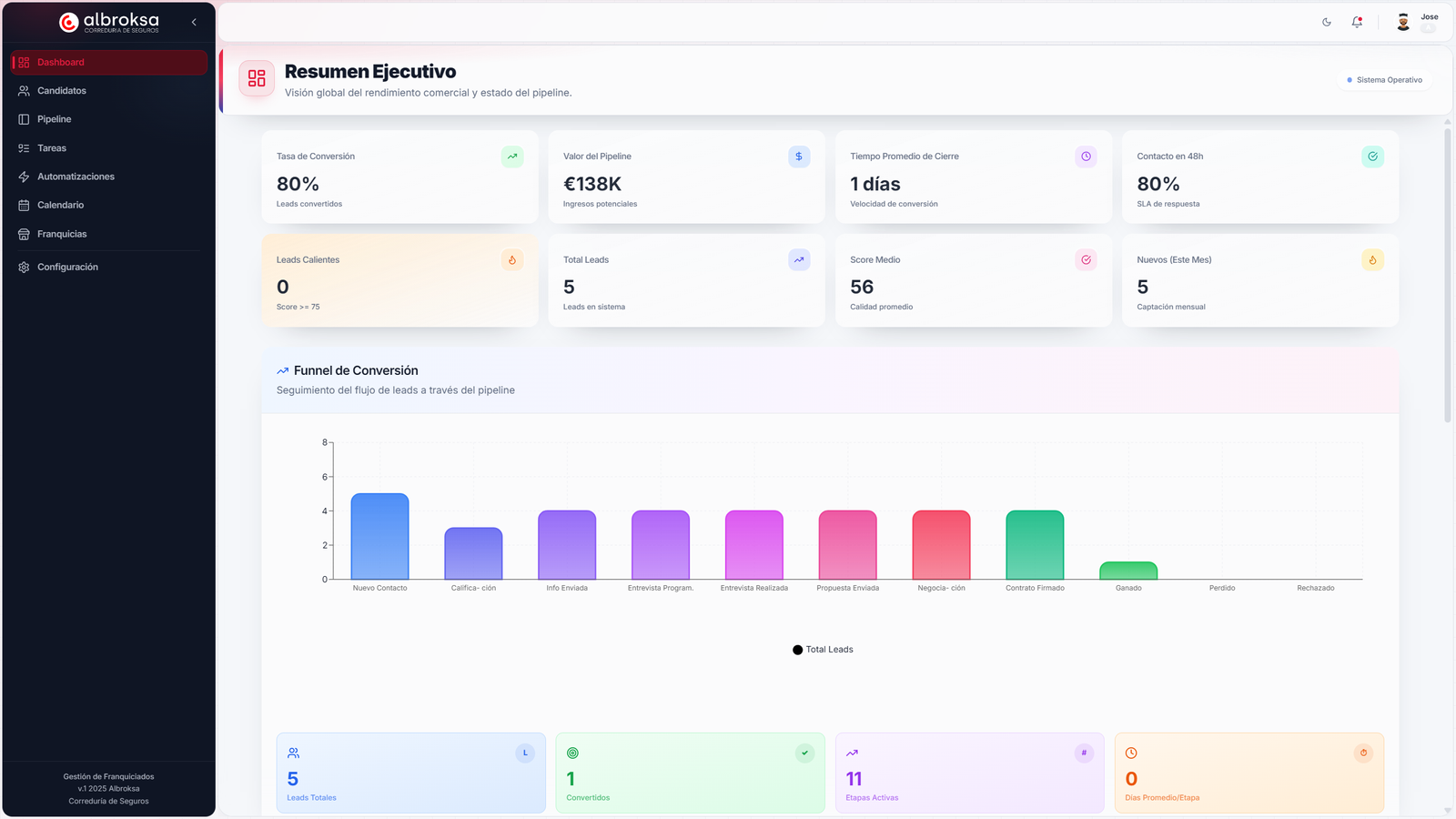The height and width of the screenshot is (819, 1456).
Task: Click the dollar icon on Valor del Pipeline
Action: tap(799, 157)
